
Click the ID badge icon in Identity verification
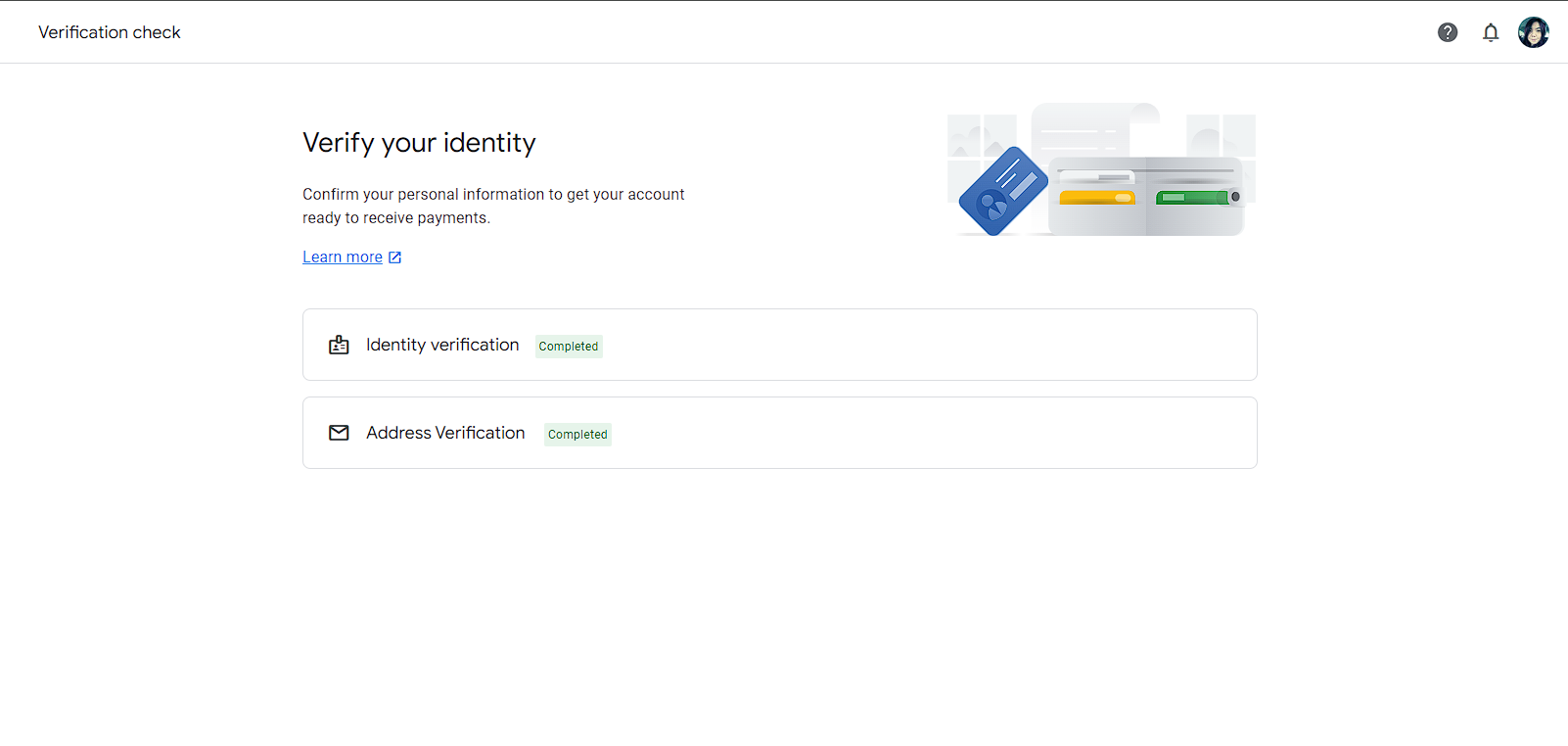pyautogui.click(x=339, y=345)
